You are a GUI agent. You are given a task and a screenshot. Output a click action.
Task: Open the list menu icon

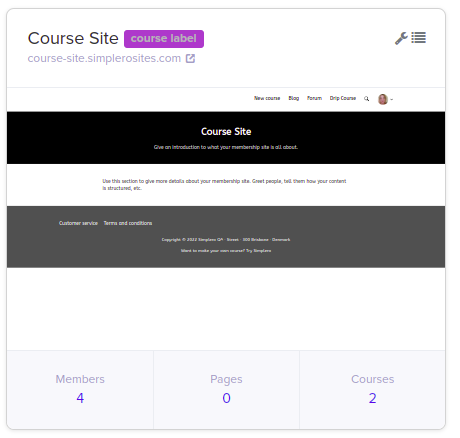[418, 38]
